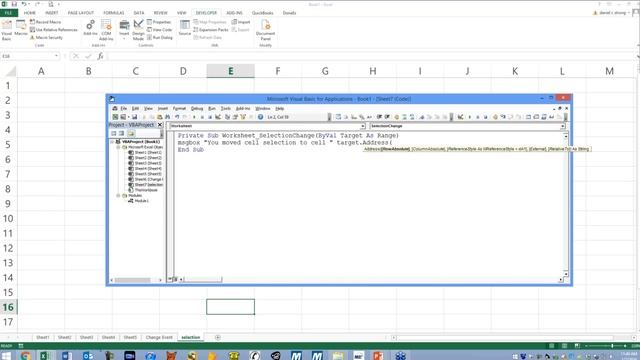The height and width of the screenshot is (360, 640).
Task: Open the SelectionChange procedure dropdown
Action: (x=562, y=126)
